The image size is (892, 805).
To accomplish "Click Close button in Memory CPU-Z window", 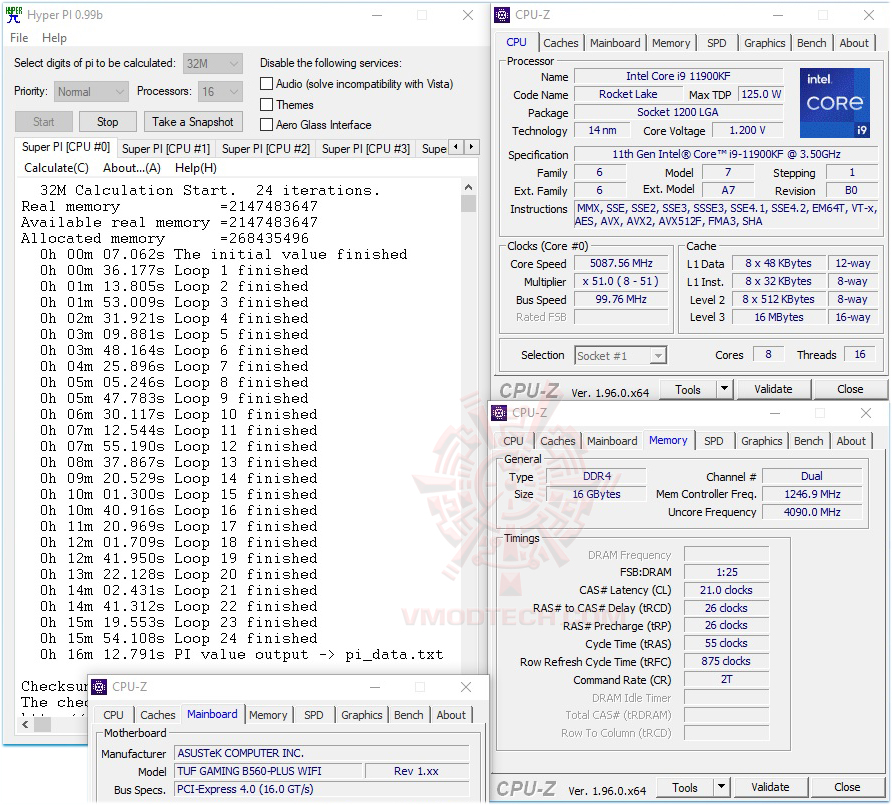I will pos(847,787).
